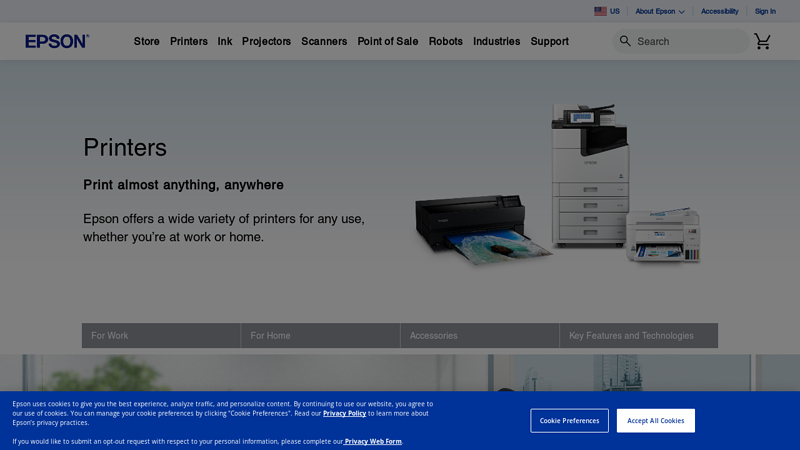The width and height of the screenshot is (800, 450).
Task: Open the shopping cart icon
Action: click(x=762, y=41)
